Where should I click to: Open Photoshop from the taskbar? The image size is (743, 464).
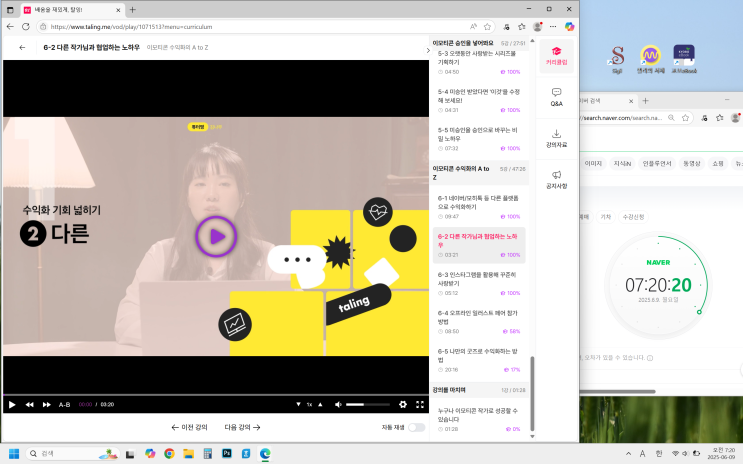(227, 454)
